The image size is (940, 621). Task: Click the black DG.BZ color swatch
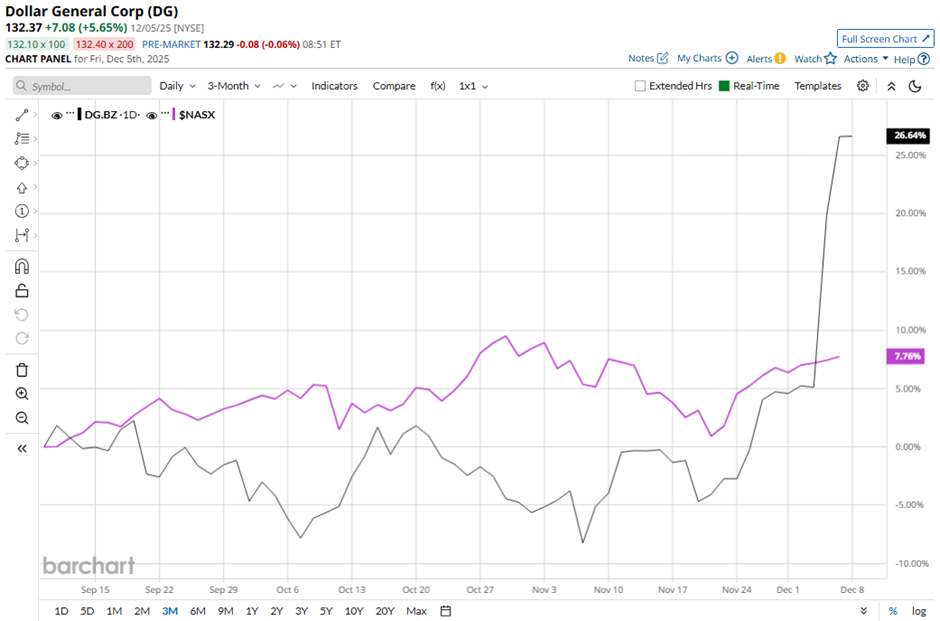pyautogui.click(x=79, y=114)
